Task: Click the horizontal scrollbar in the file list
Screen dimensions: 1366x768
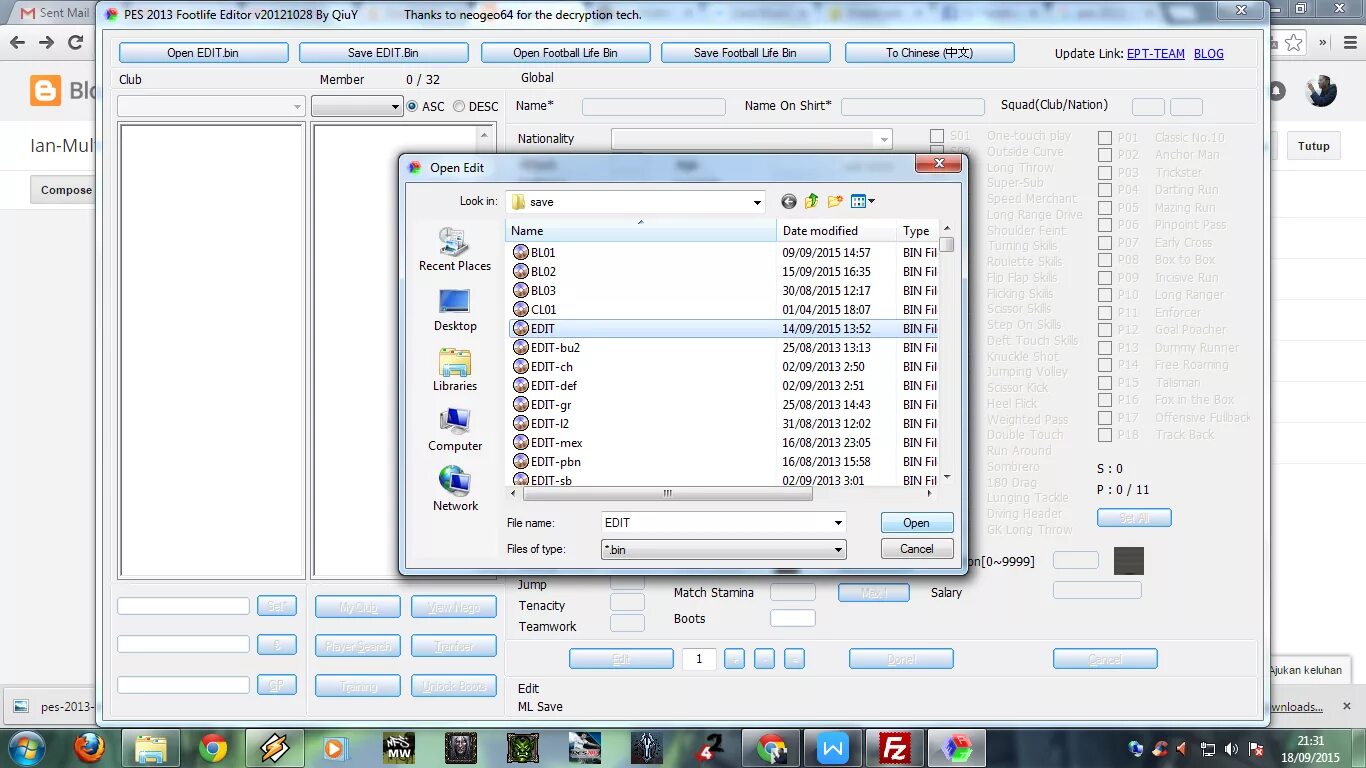Action: click(x=667, y=493)
